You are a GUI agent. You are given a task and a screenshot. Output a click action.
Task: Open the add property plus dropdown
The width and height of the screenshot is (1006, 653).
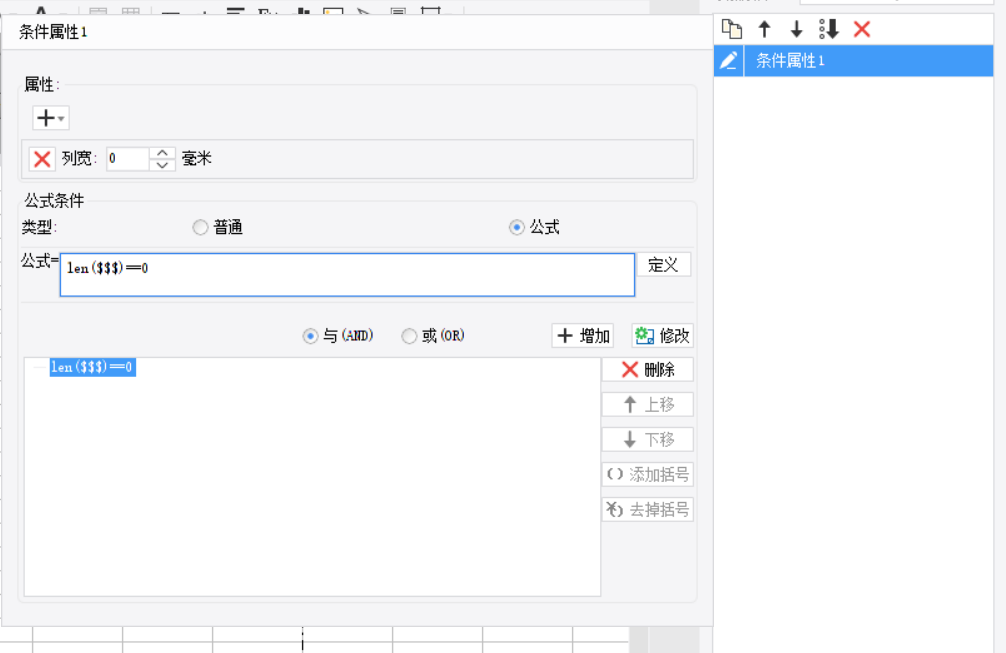point(50,118)
